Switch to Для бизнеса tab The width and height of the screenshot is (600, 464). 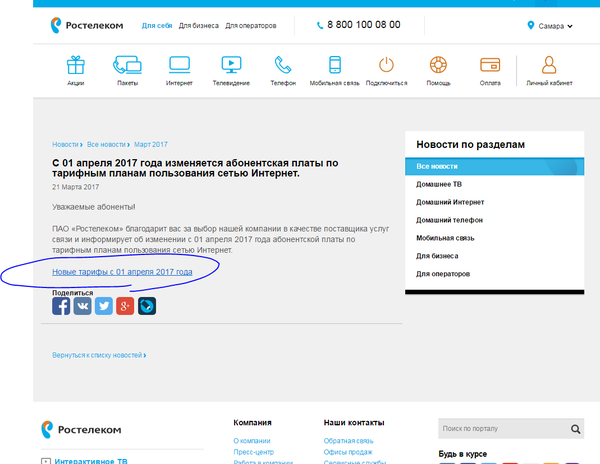click(198, 25)
